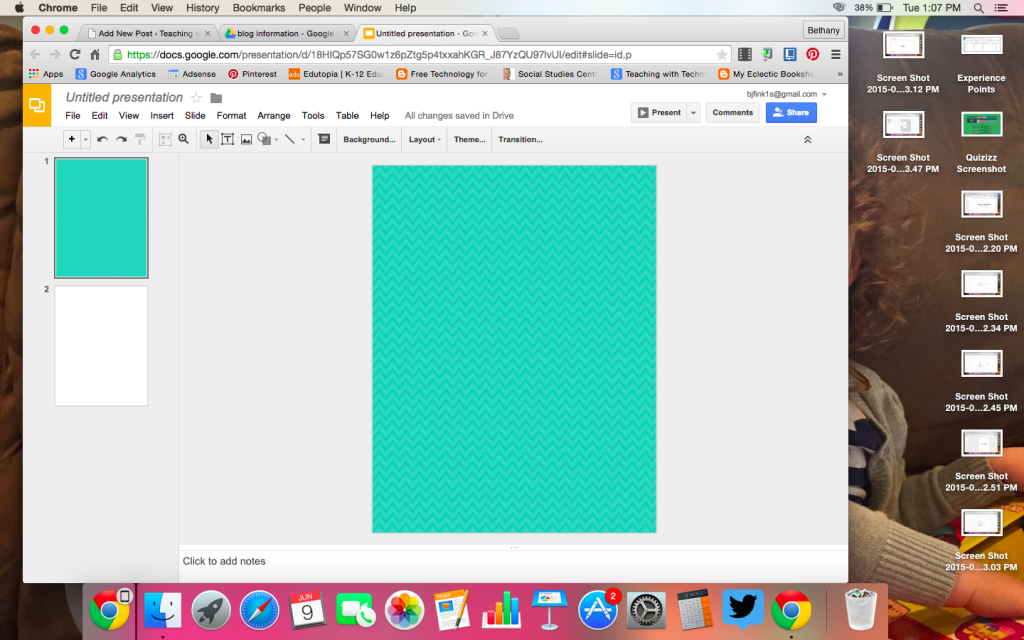
Task: Open the Insert menu
Action: (x=162, y=116)
